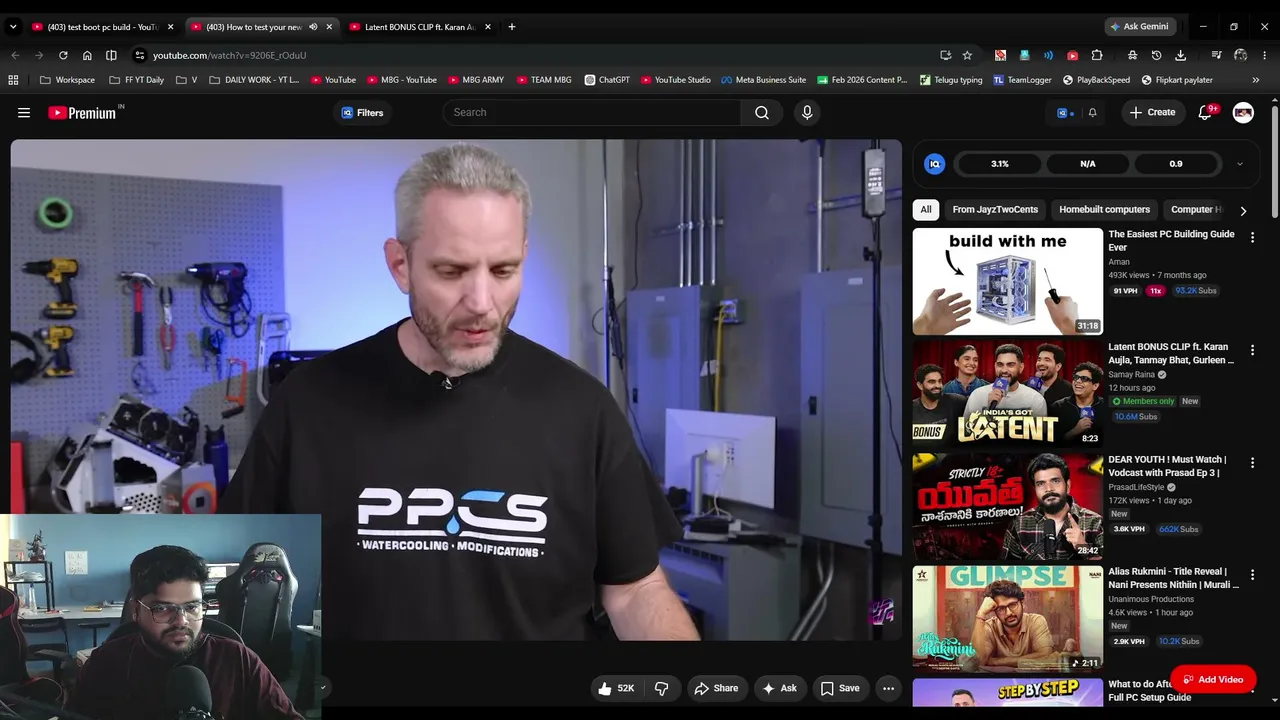Show hidden bookmarks with double chevron

tap(1255, 80)
